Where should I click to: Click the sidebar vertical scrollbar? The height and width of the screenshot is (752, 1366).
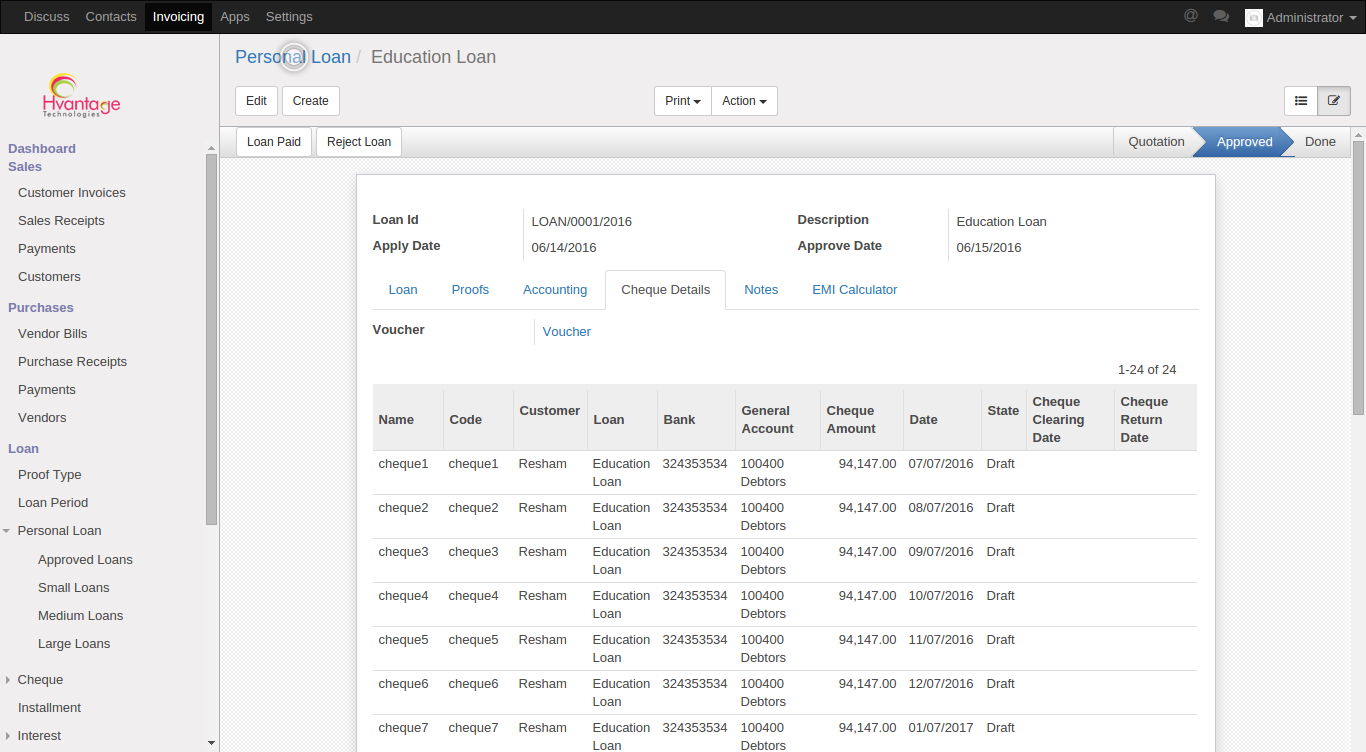point(211,340)
